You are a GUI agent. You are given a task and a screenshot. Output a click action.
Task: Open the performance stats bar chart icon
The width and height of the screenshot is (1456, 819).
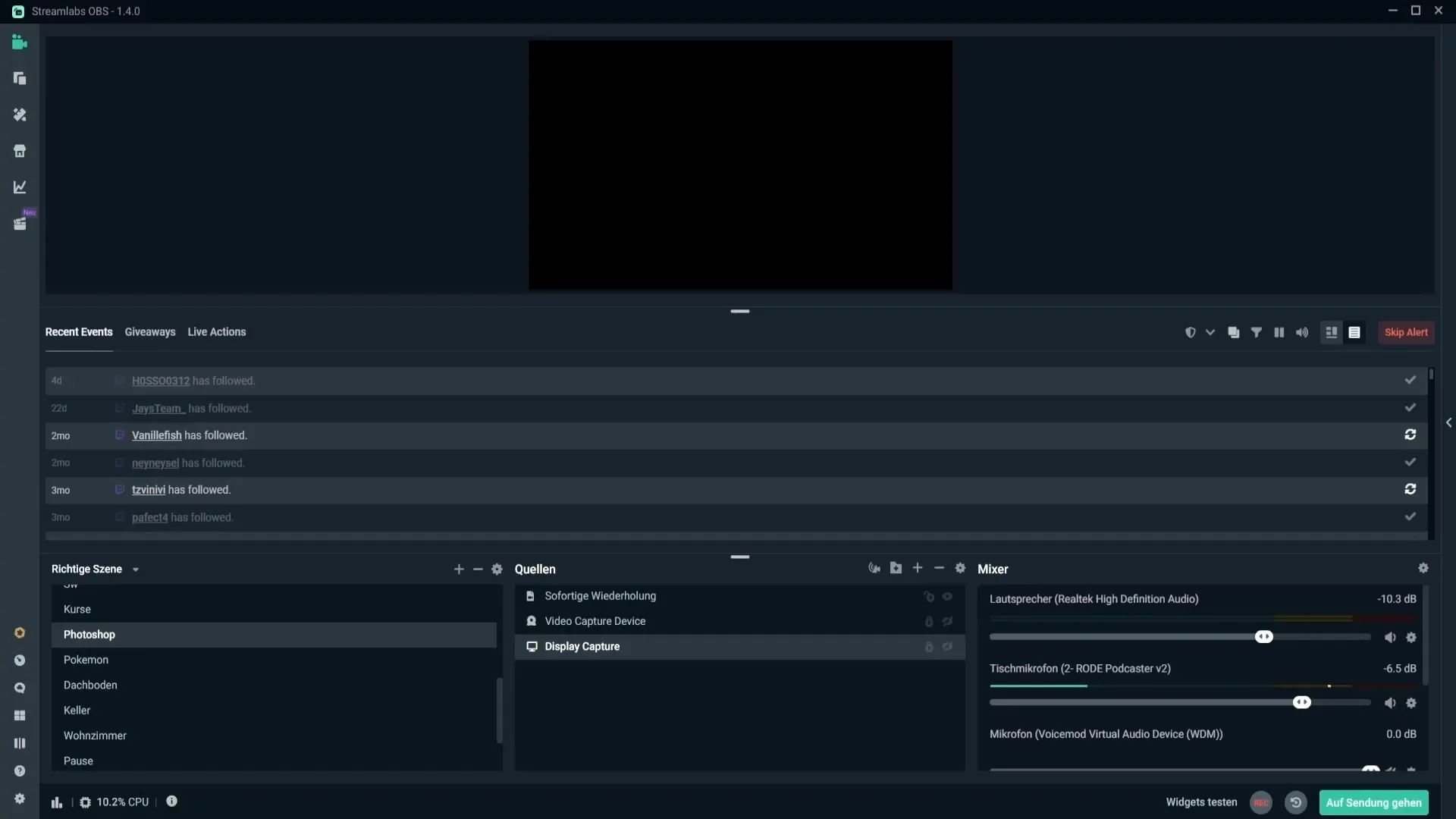tap(57, 802)
